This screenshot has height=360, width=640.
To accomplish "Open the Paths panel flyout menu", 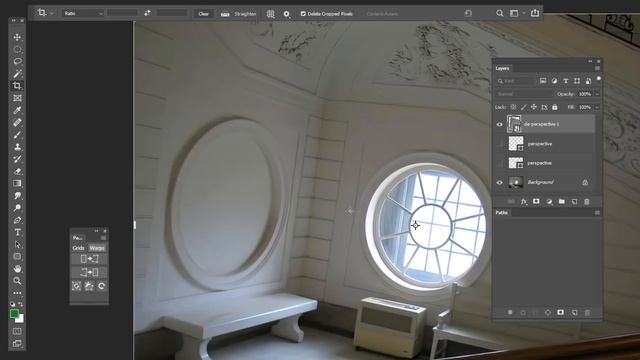I will coord(597,213).
